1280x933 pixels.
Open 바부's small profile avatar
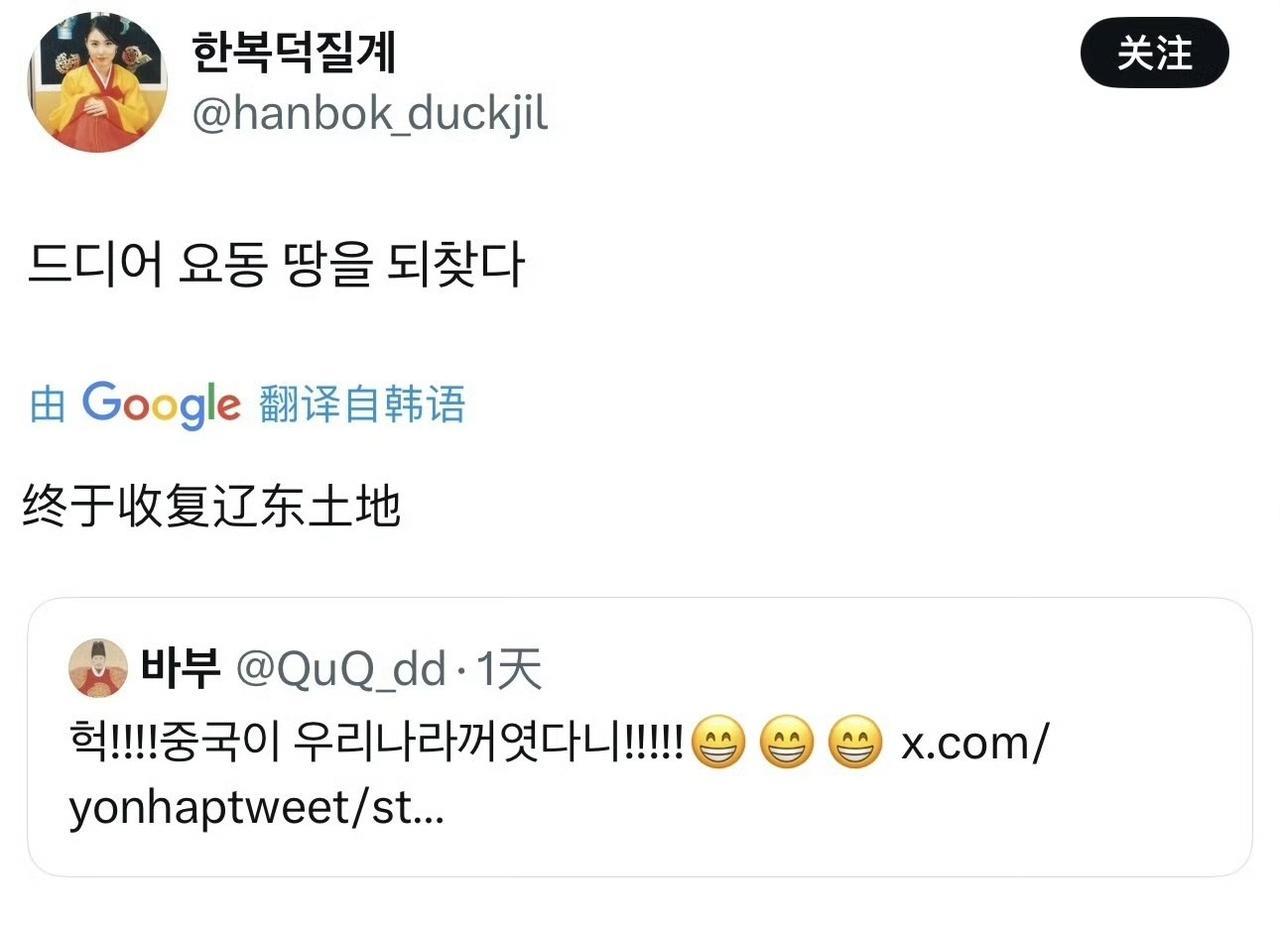(98, 668)
